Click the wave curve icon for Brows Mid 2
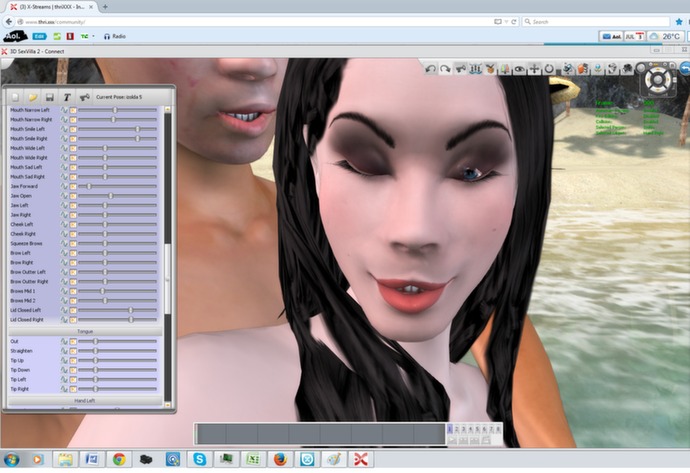 click(x=64, y=301)
